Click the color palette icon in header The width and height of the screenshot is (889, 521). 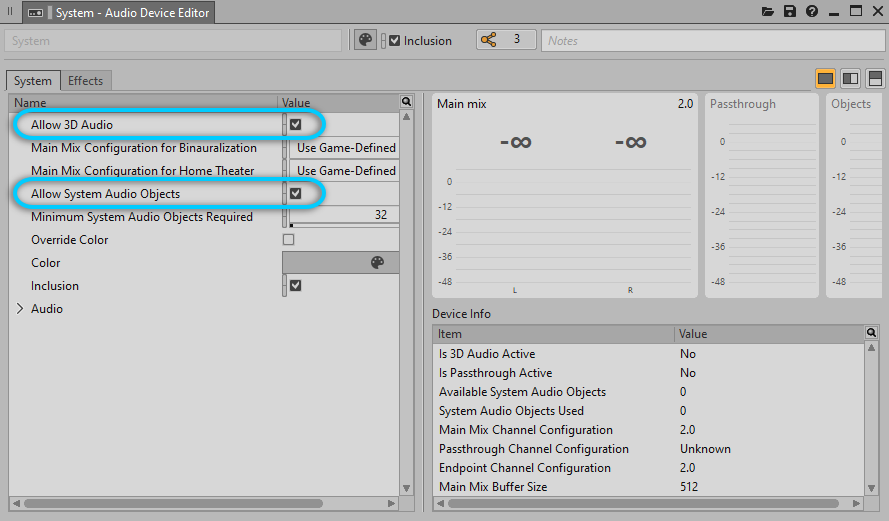point(366,41)
